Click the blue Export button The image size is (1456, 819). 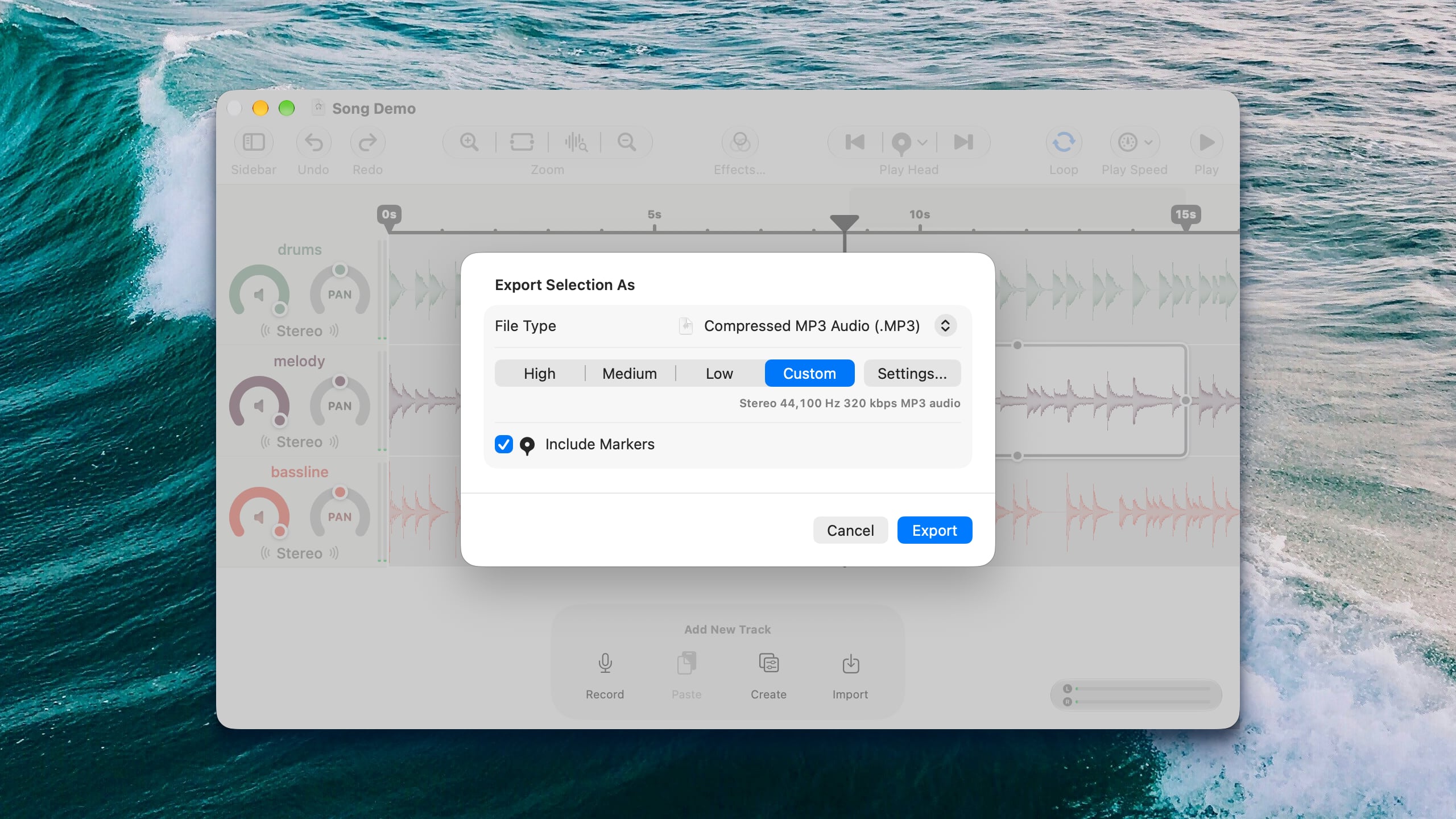click(x=934, y=530)
